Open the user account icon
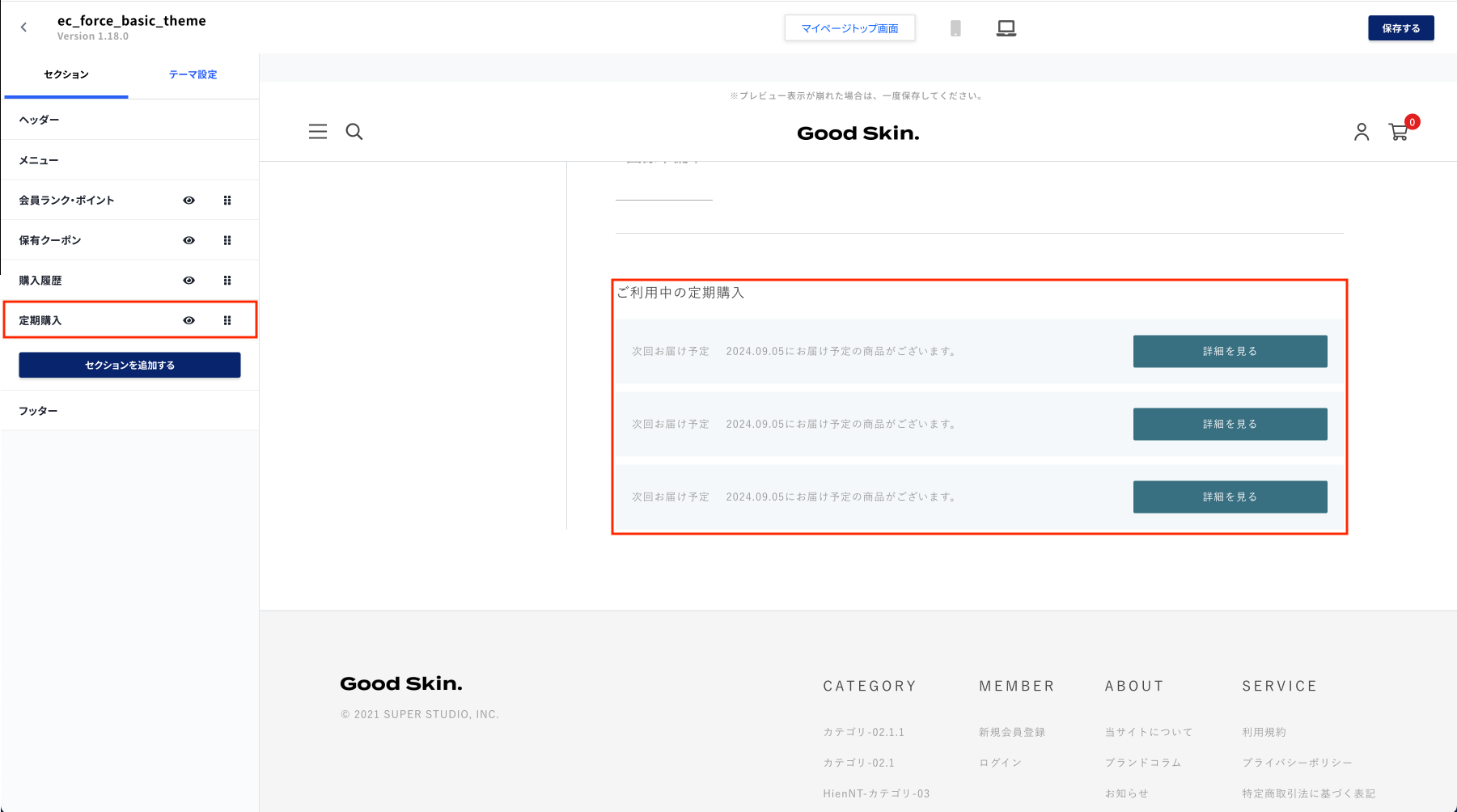The width and height of the screenshot is (1457, 812). tap(1362, 132)
